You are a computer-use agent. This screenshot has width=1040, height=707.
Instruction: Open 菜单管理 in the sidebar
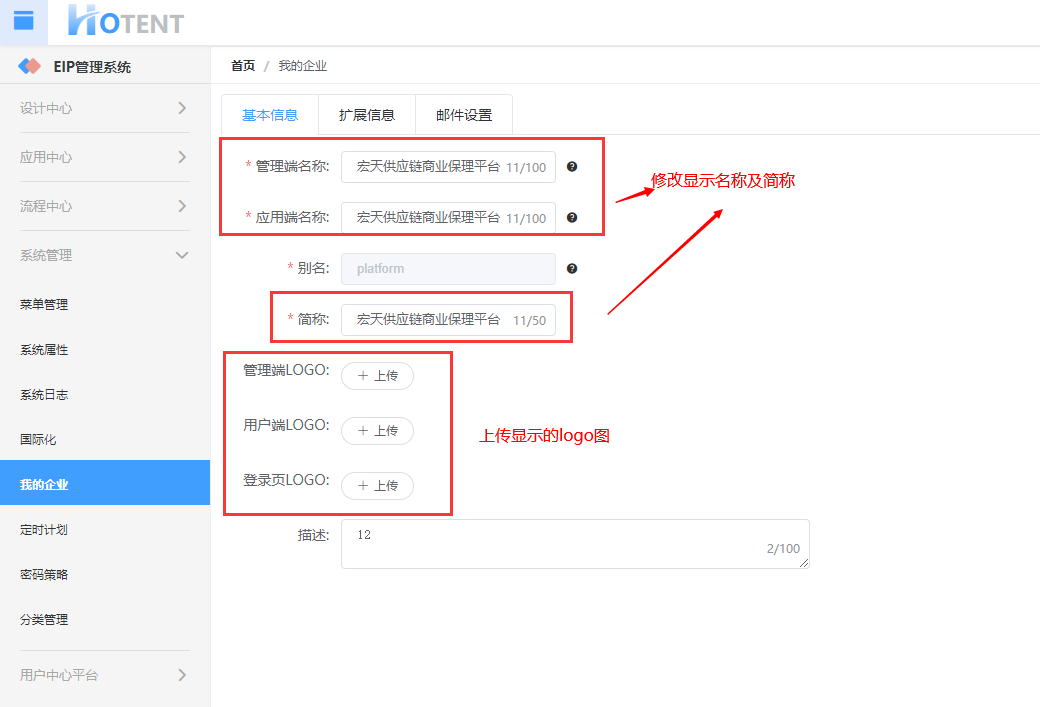tap(44, 305)
